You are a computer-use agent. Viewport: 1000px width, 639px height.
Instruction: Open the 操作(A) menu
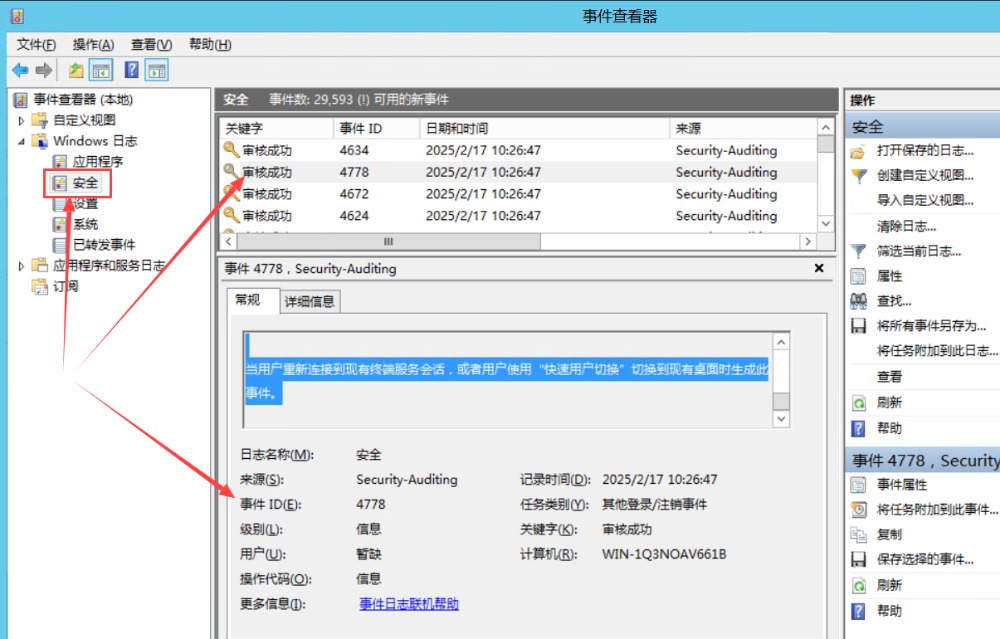click(x=93, y=45)
